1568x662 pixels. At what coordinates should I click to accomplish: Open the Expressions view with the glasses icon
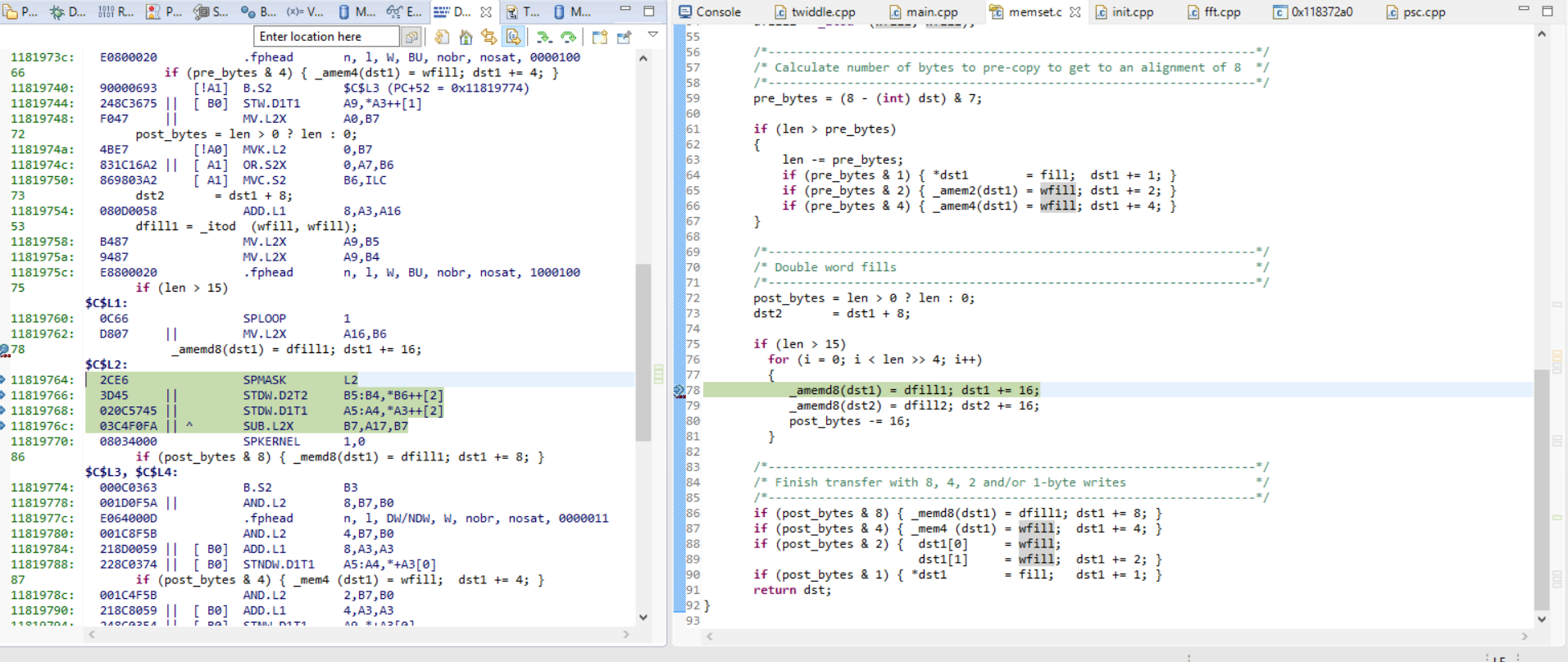coord(403,11)
